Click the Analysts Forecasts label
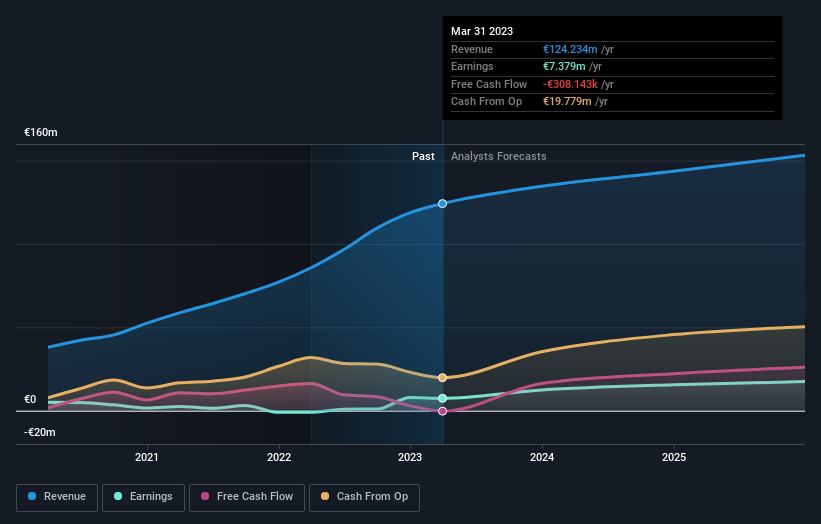This screenshot has width=821, height=524. (x=498, y=156)
